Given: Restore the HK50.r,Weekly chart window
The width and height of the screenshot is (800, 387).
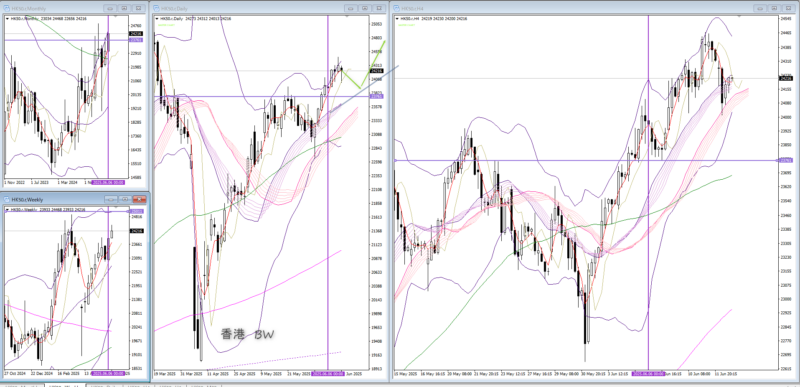Looking at the screenshot, I should [124, 199].
